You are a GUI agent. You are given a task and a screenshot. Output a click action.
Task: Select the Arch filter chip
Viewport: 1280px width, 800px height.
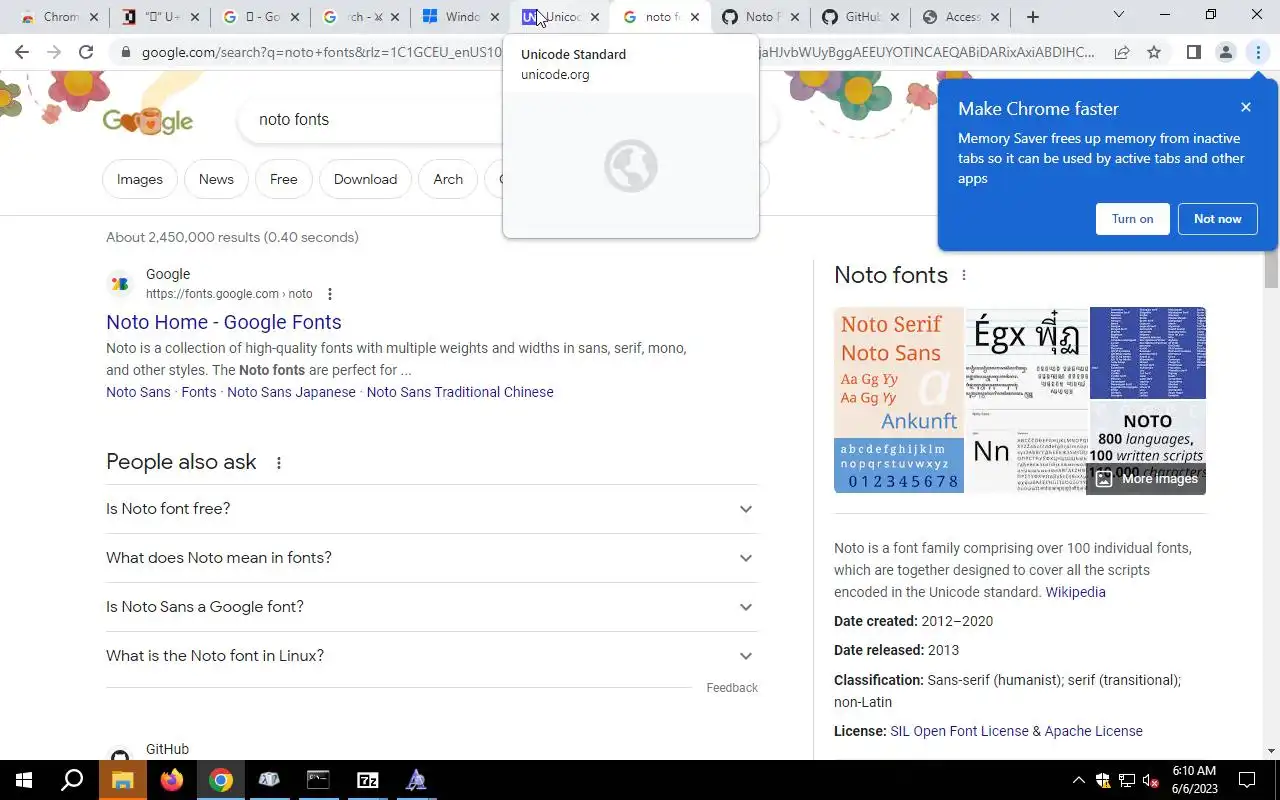448,179
